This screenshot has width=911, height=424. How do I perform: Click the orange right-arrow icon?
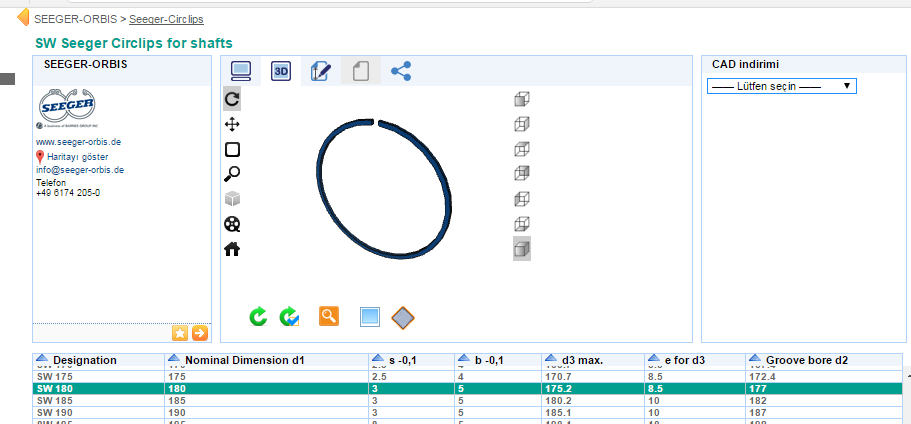point(199,333)
